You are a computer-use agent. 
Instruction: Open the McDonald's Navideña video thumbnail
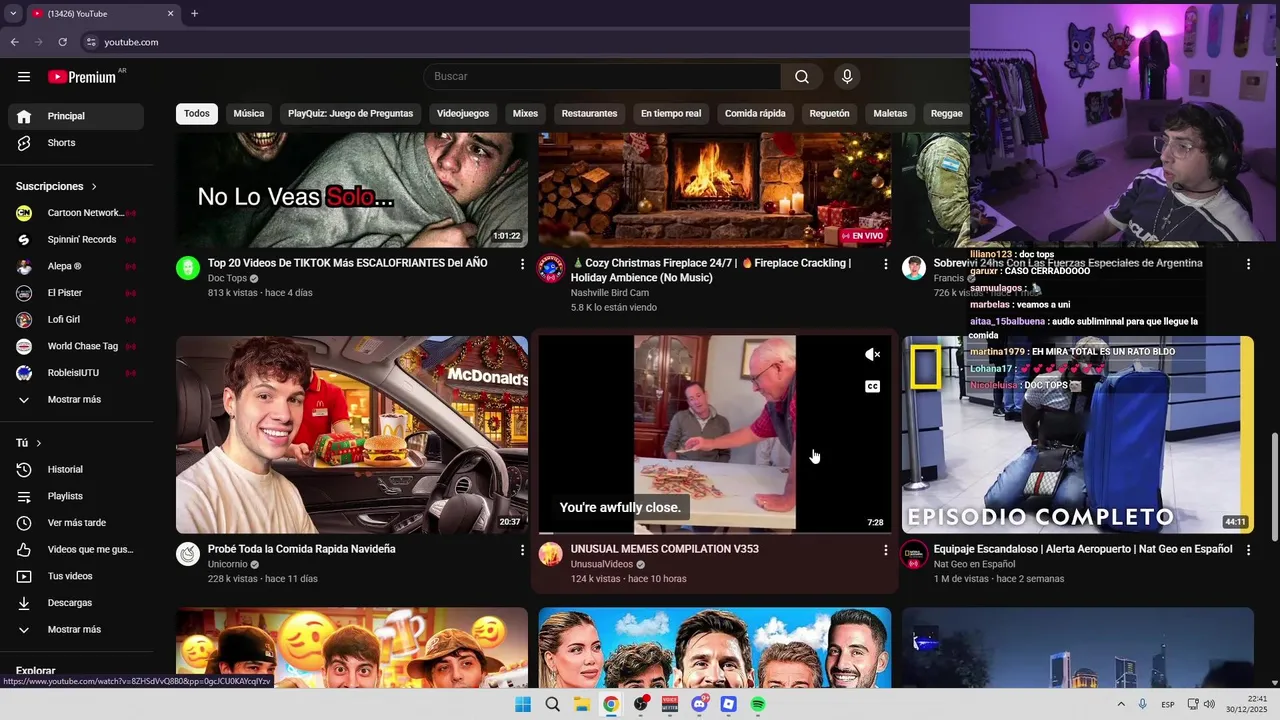(352, 435)
